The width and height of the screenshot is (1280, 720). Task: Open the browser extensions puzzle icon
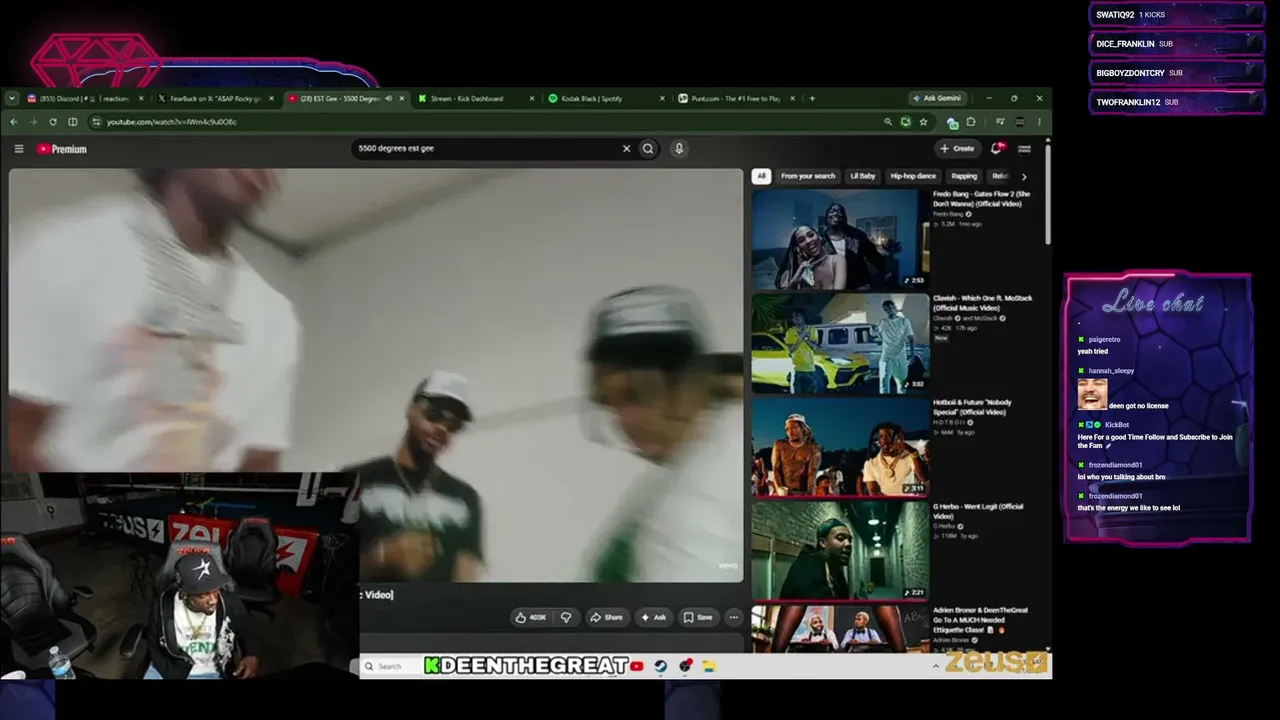970,122
